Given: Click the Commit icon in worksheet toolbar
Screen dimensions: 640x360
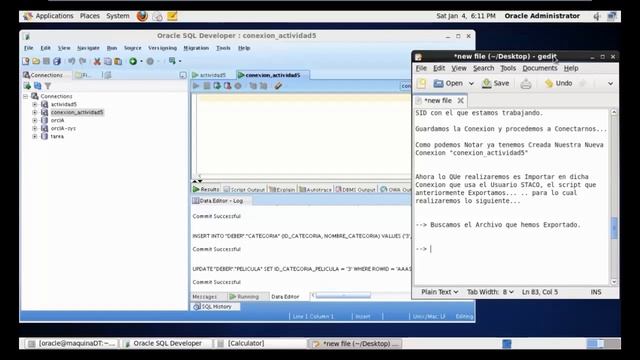Looking at the screenshot, I should pos(217,86).
